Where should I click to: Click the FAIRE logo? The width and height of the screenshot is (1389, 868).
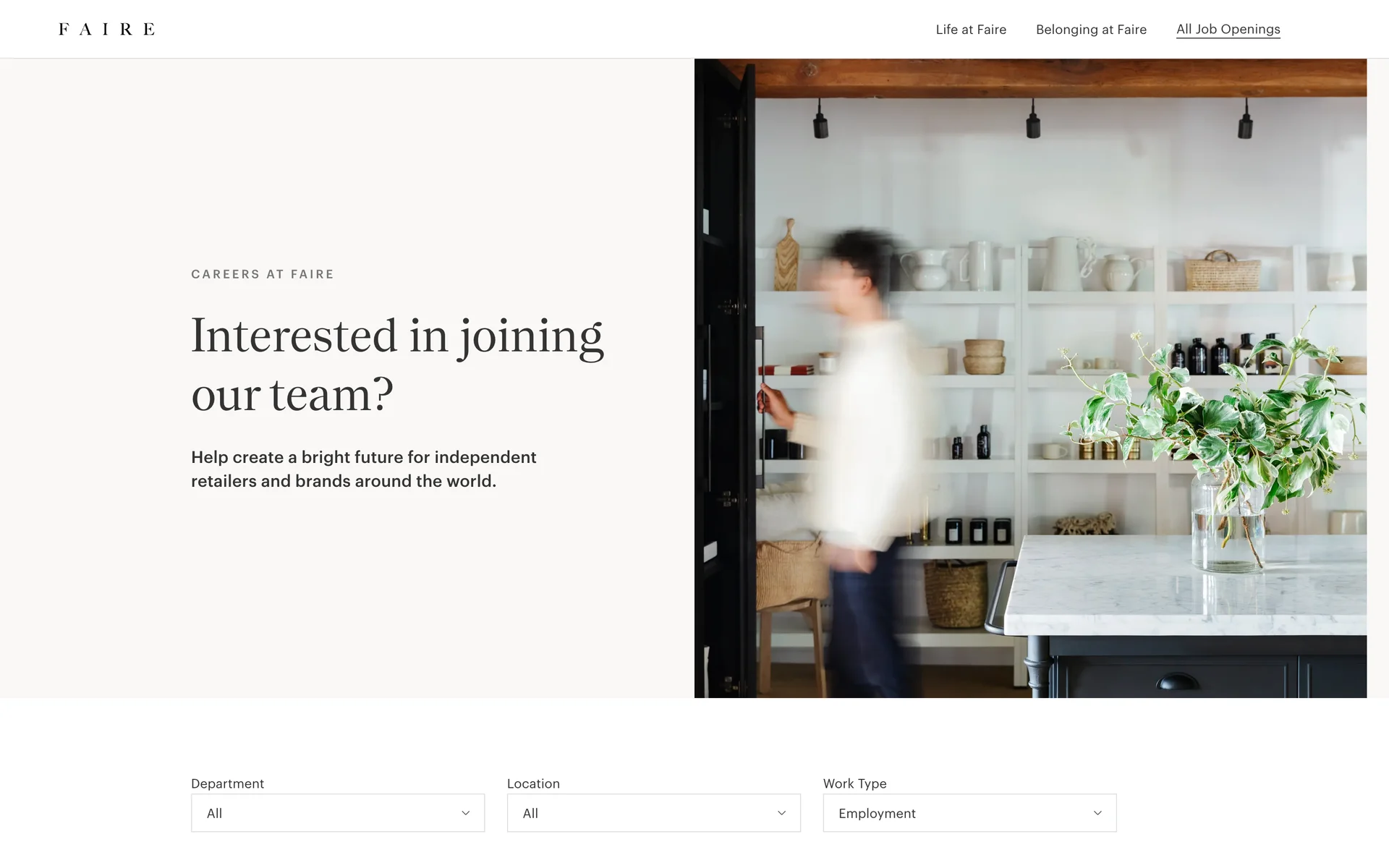point(106,29)
